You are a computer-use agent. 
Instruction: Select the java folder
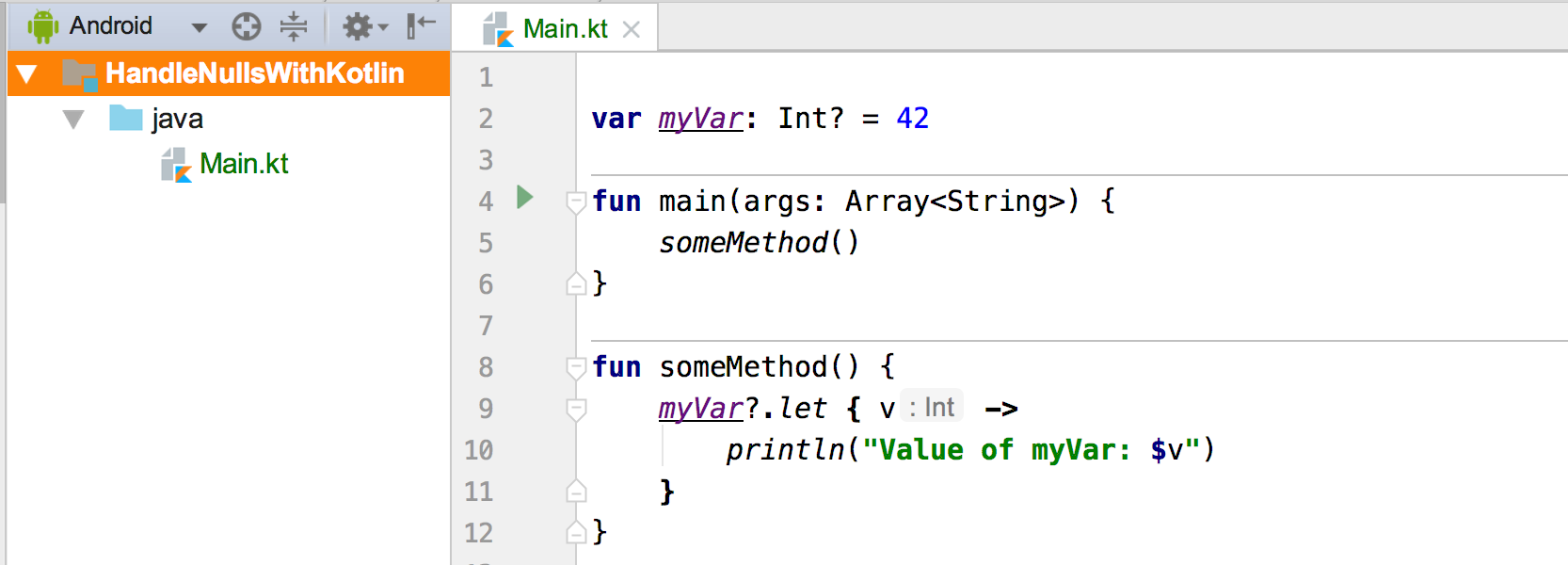click(177, 119)
